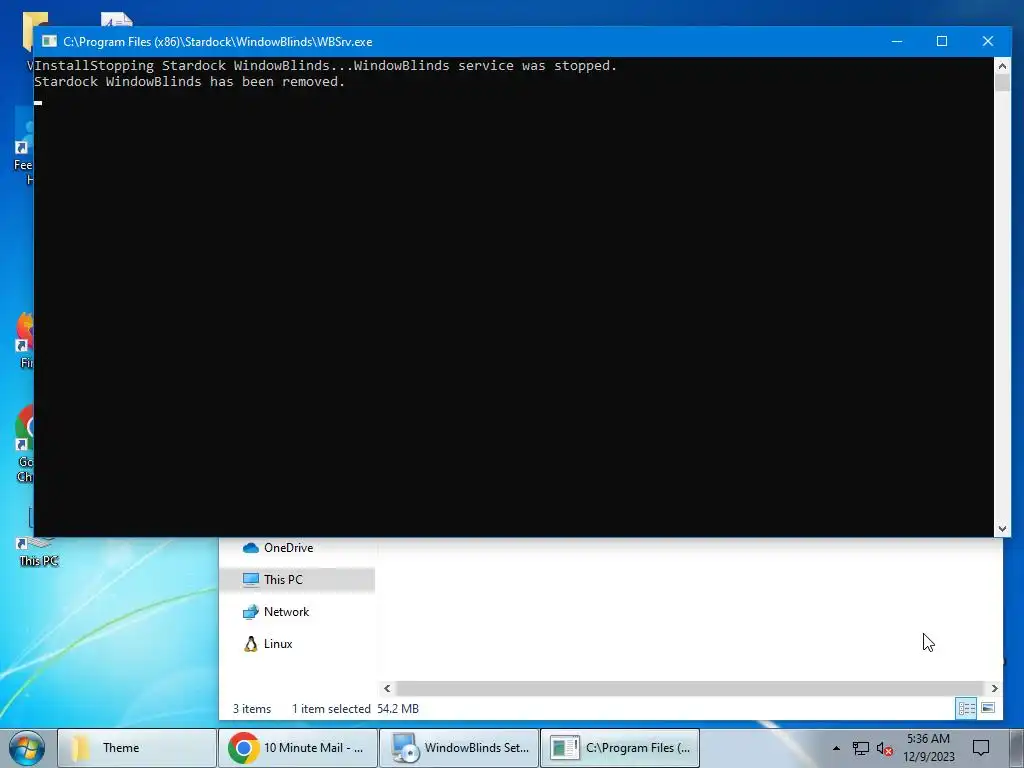Show hidden tray icons arrow
Viewport: 1024px width, 768px height.
click(836, 748)
